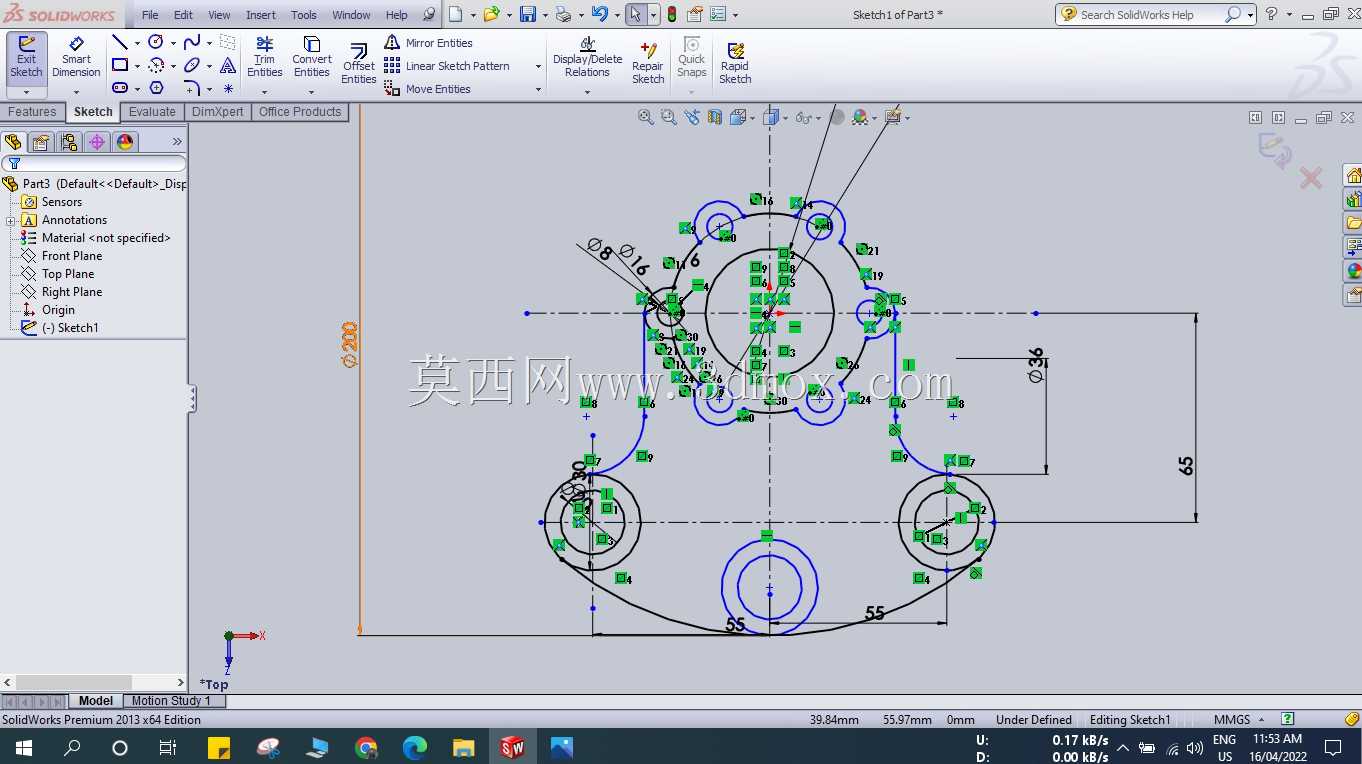Image resolution: width=1362 pixels, height=764 pixels.
Task: Switch to the Evaluate tab
Action: coord(152,112)
